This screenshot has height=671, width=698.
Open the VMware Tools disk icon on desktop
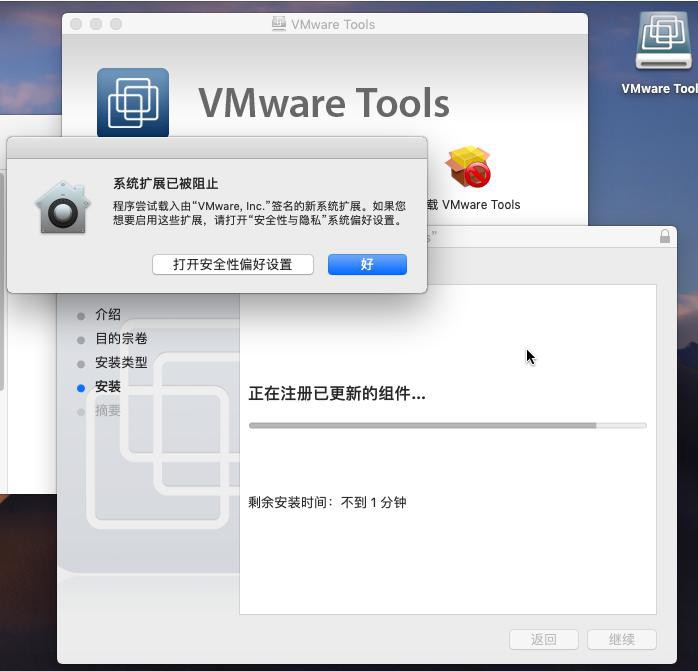(x=663, y=41)
